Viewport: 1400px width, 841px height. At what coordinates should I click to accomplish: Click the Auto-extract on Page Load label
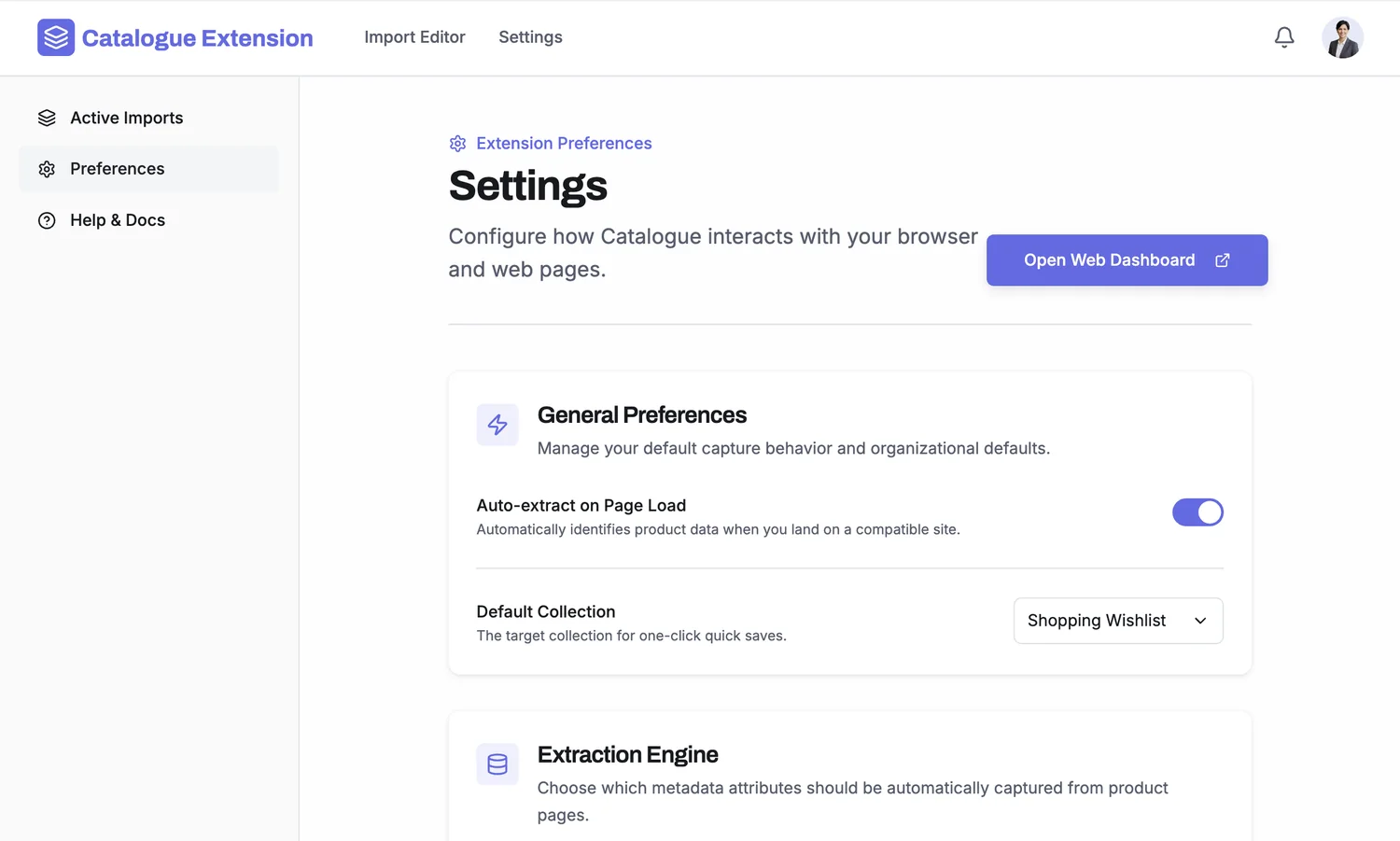click(581, 505)
